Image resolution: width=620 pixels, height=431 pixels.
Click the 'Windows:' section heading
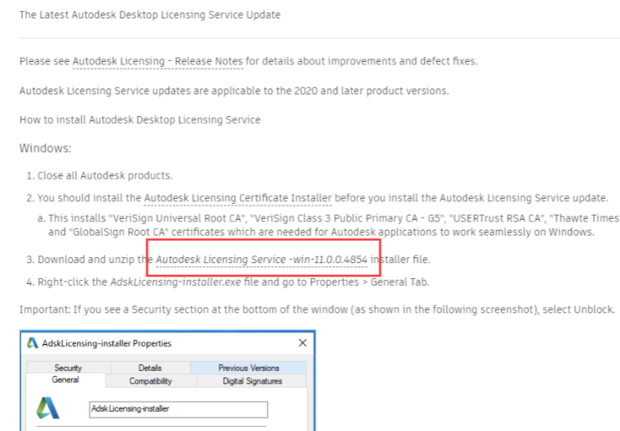click(x=45, y=148)
